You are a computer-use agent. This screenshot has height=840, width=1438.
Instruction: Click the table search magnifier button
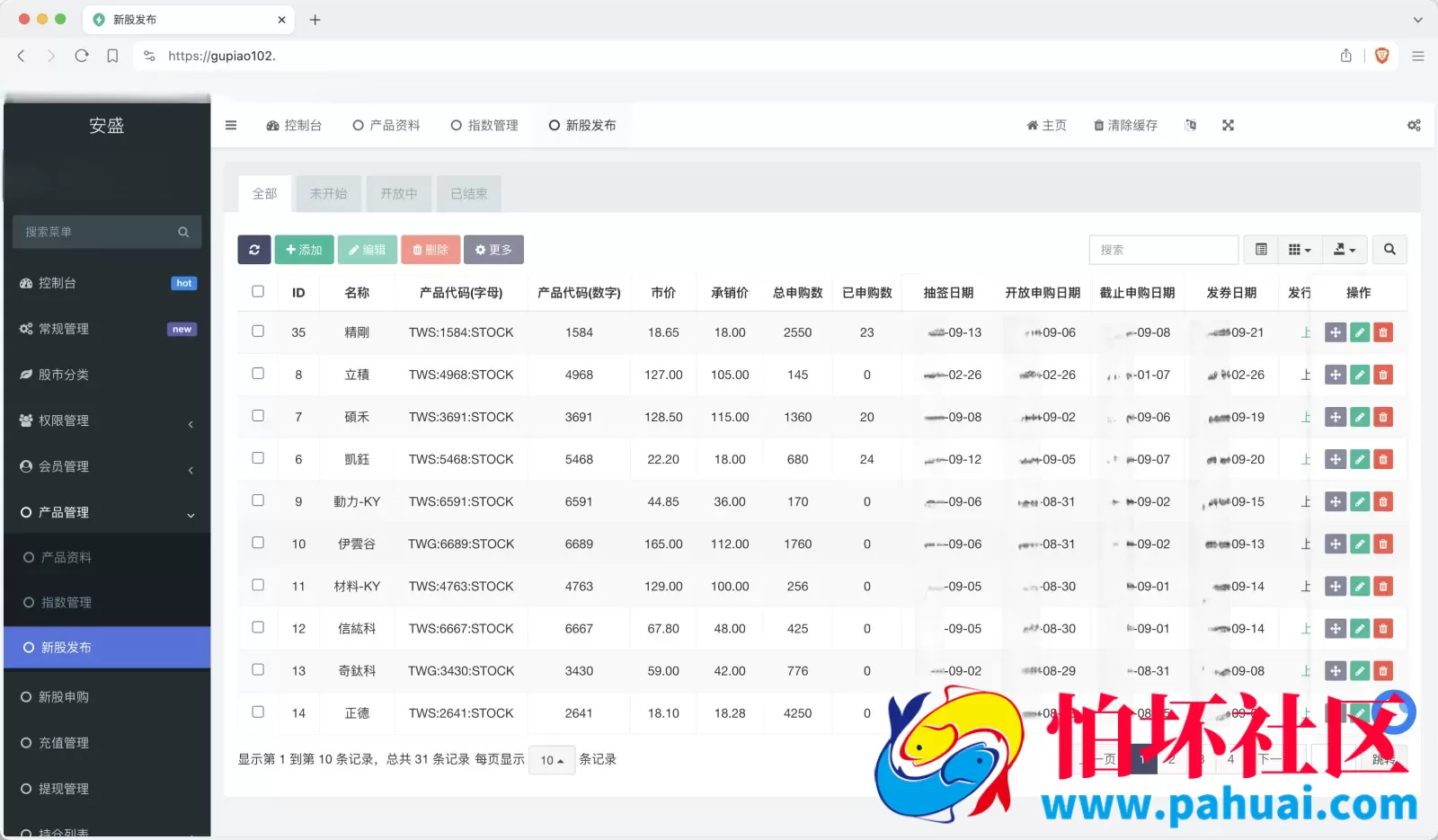point(1389,250)
